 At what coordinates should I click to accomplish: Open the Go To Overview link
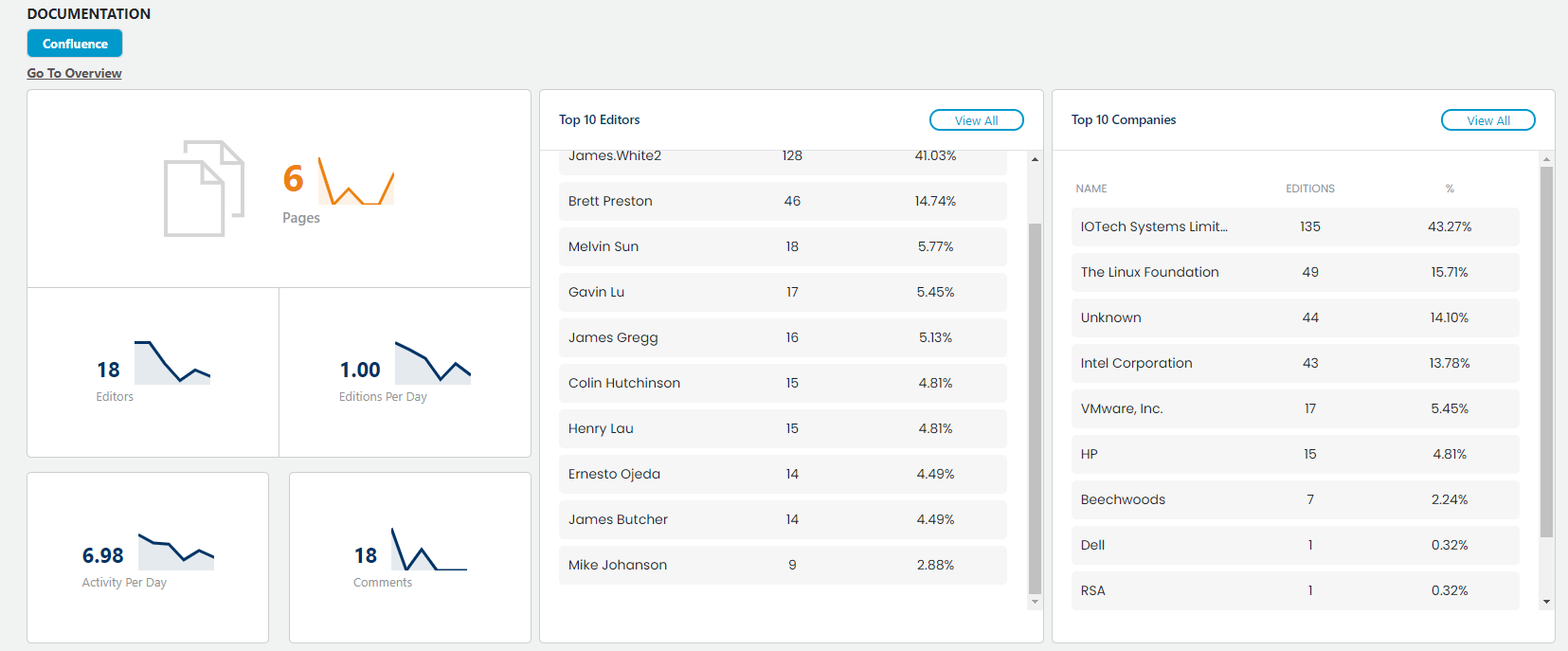(x=74, y=73)
